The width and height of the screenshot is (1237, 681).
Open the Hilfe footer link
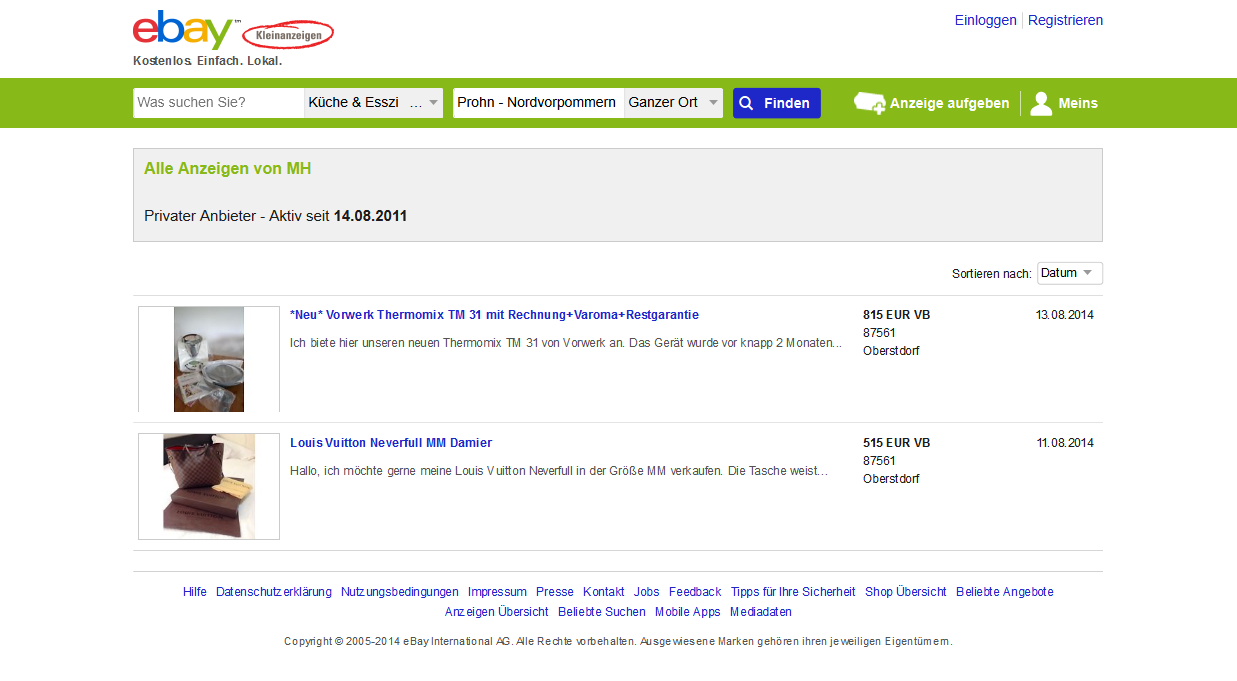coord(195,592)
